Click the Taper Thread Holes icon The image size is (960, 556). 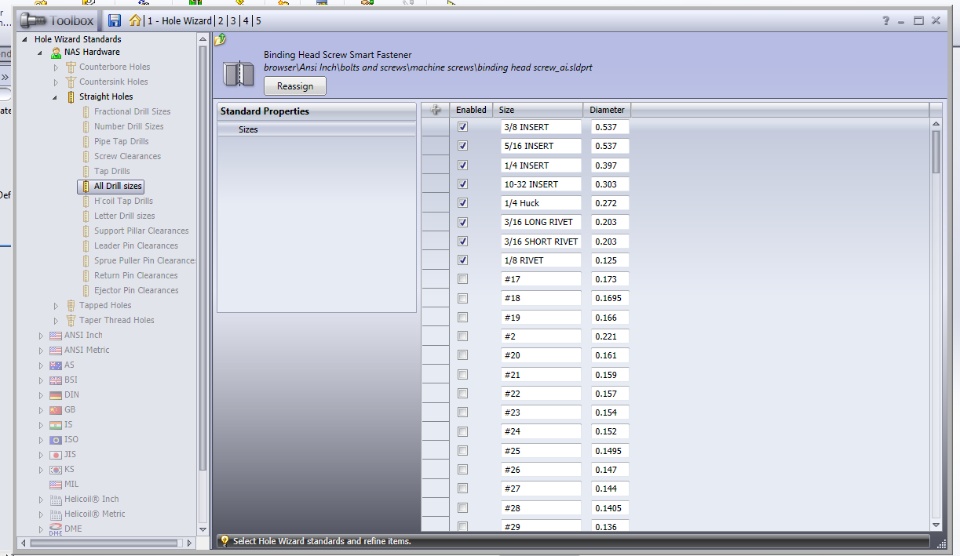click(71, 320)
